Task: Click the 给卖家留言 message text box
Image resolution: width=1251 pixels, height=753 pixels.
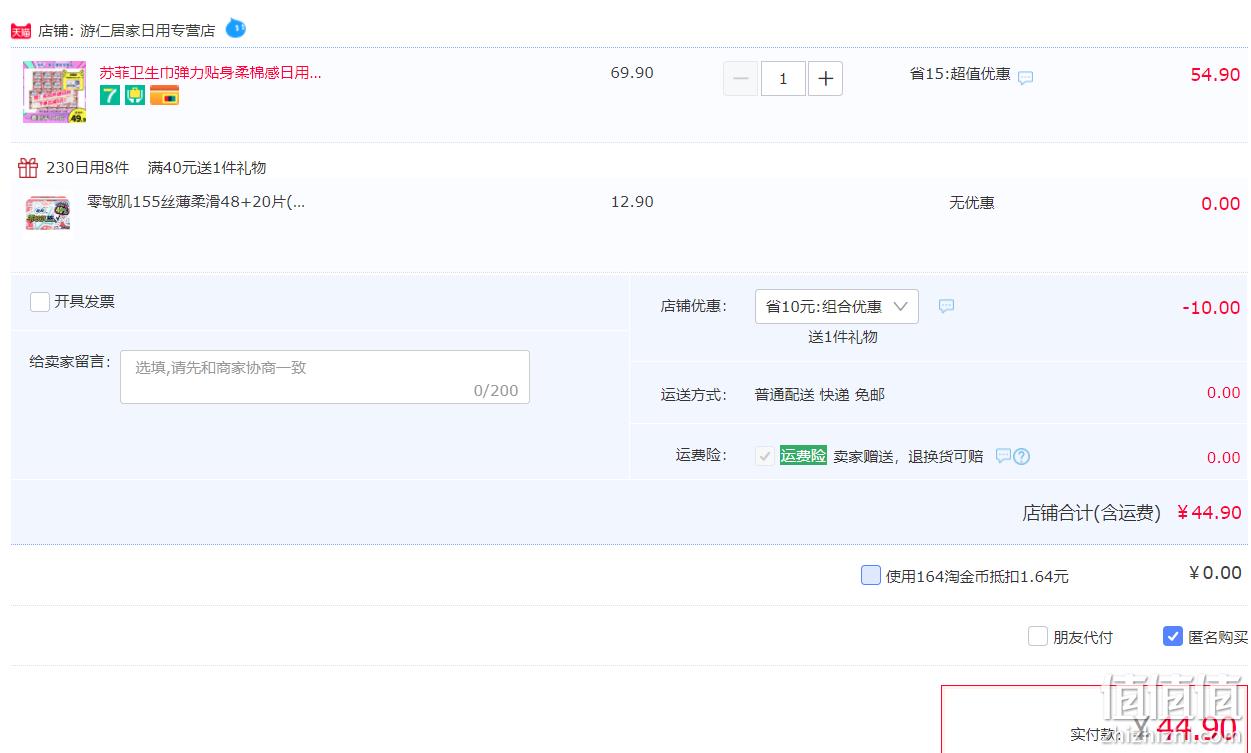Action: (x=325, y=377)
